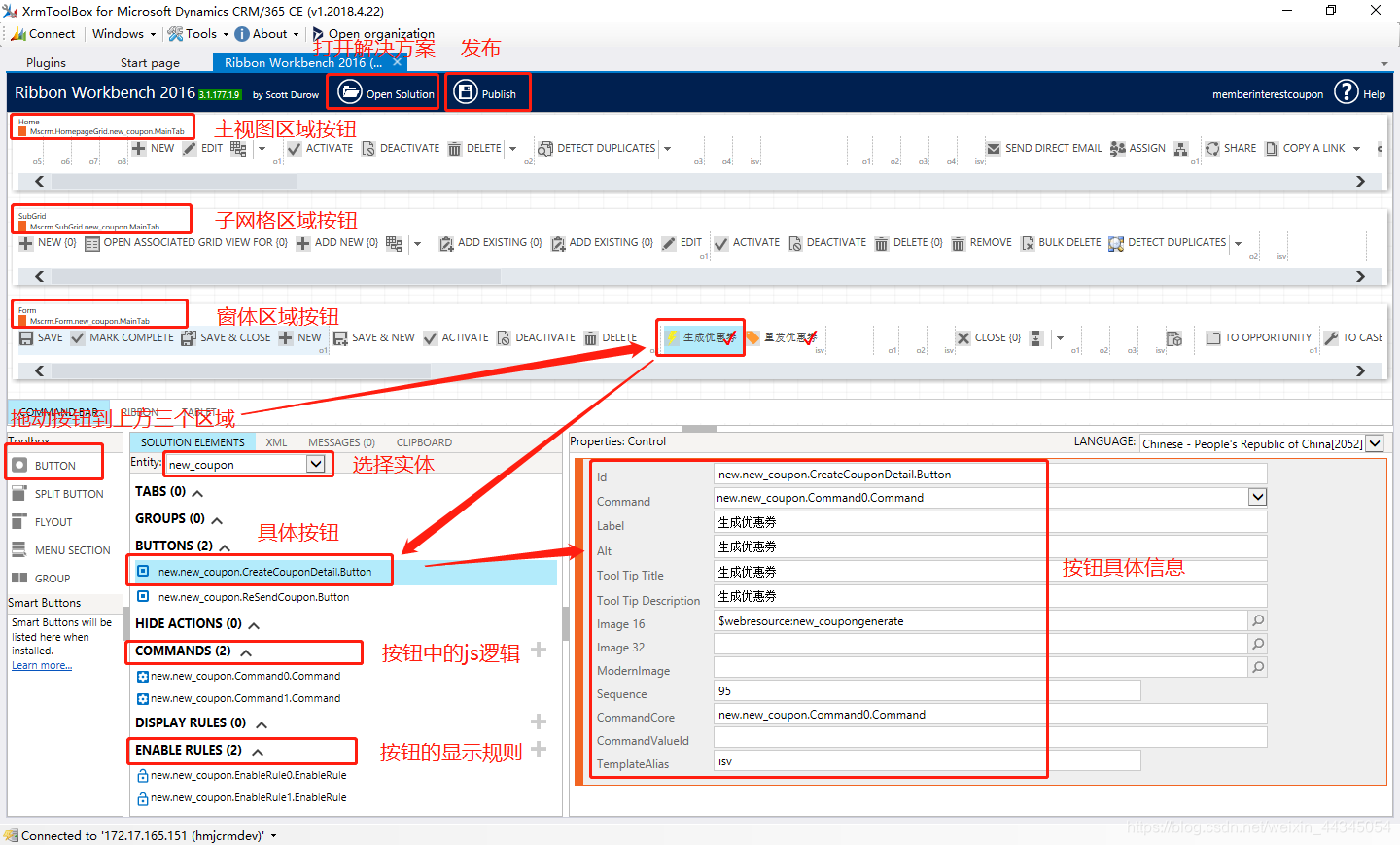Select ADD NEW {0} in the SubGrid ribbon
Screen dimensions: 1400x845
[x=337, y=243]
